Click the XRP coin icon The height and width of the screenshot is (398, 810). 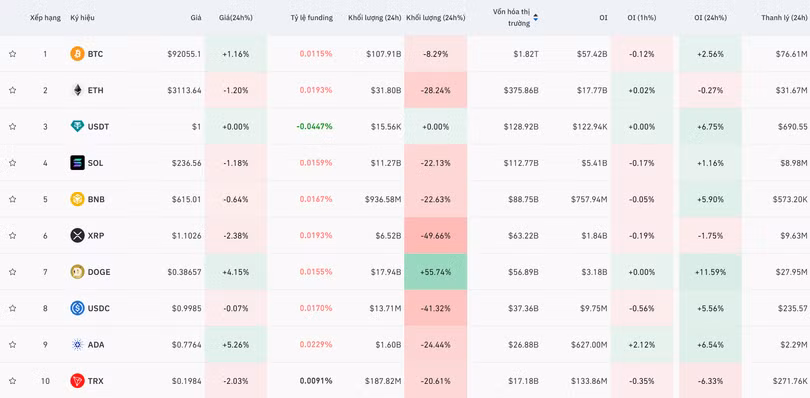tap(77, 236)
